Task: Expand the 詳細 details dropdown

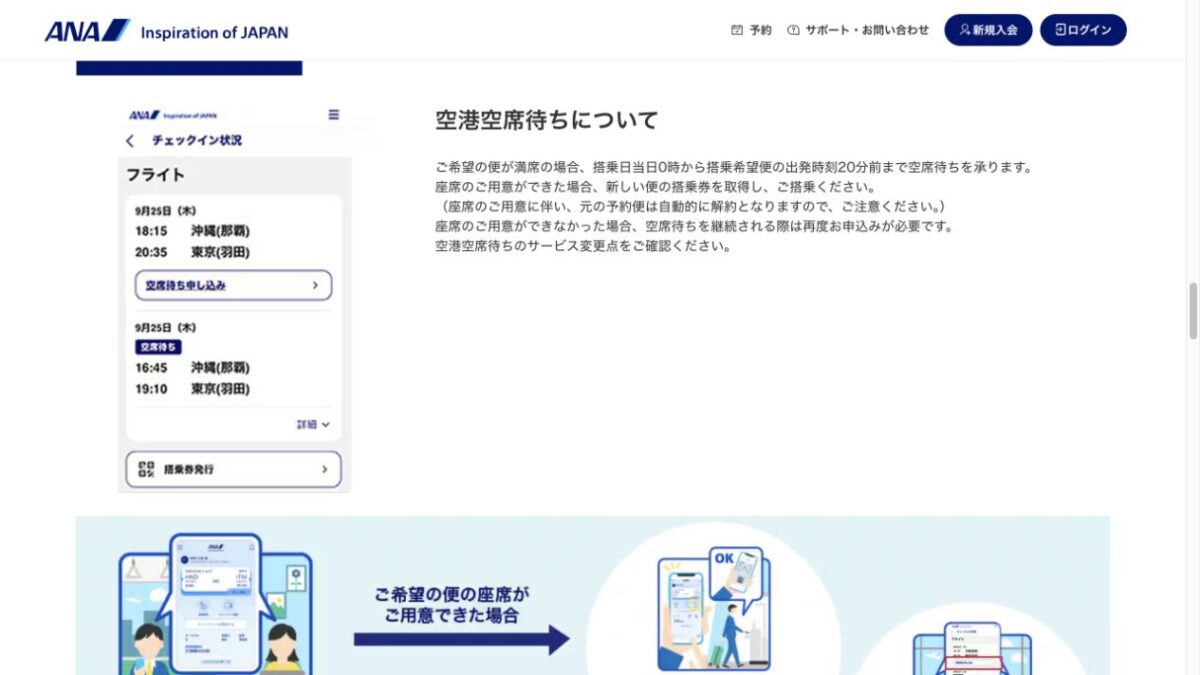Action: click(313, 424)
